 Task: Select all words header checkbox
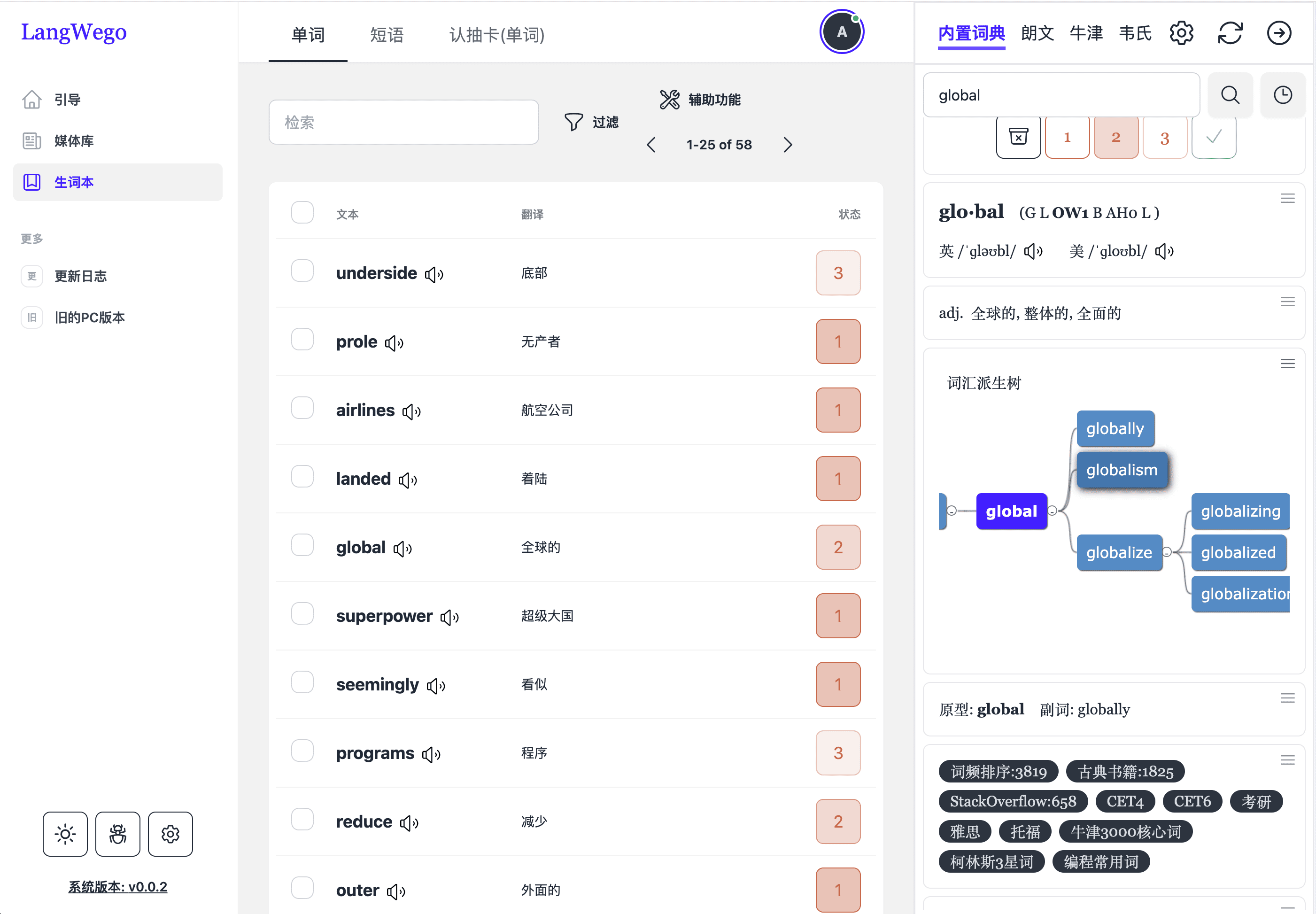coord(302,212)
